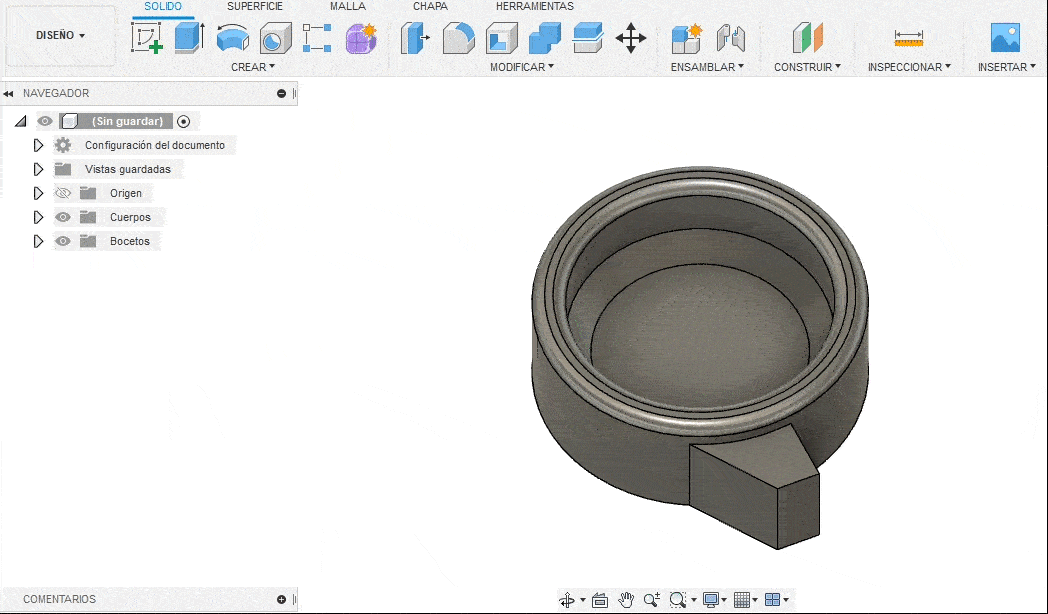The height and width of the screenshot is (614, 1048).
Task: Select the Create Sketch tool
Action: (x=147, y=38)
